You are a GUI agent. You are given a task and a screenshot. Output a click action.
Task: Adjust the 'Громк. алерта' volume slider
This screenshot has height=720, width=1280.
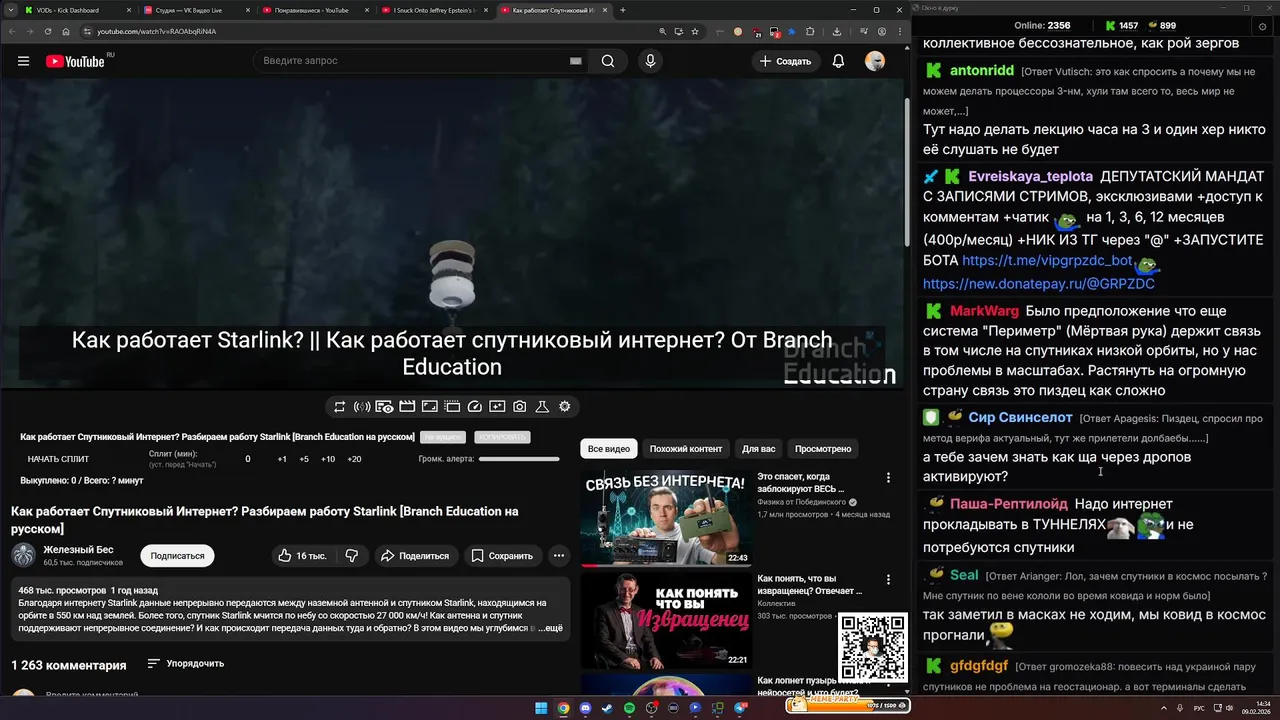519,459
